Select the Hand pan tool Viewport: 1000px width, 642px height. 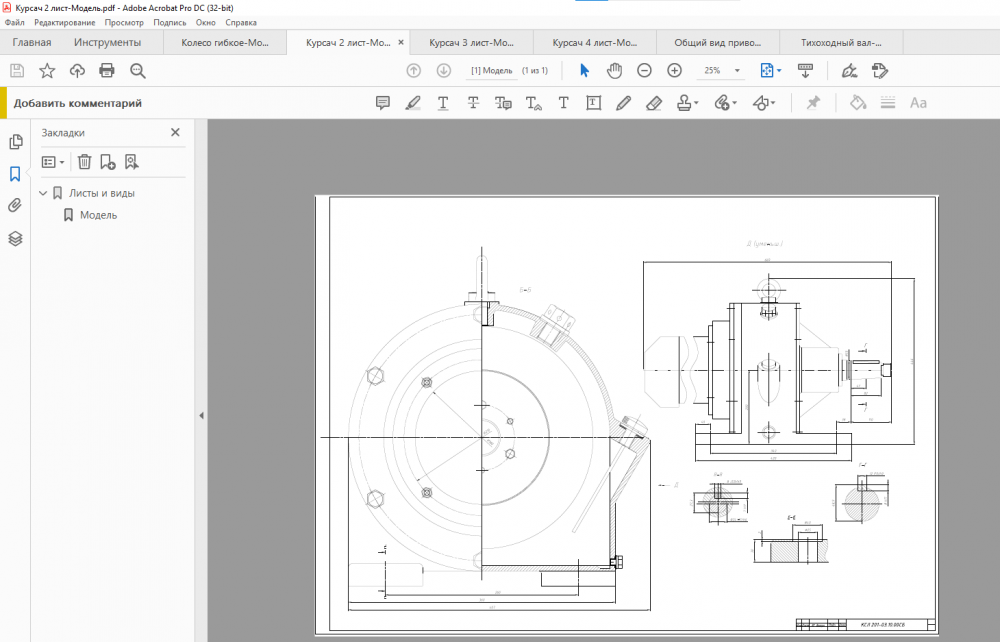(615, 71)
